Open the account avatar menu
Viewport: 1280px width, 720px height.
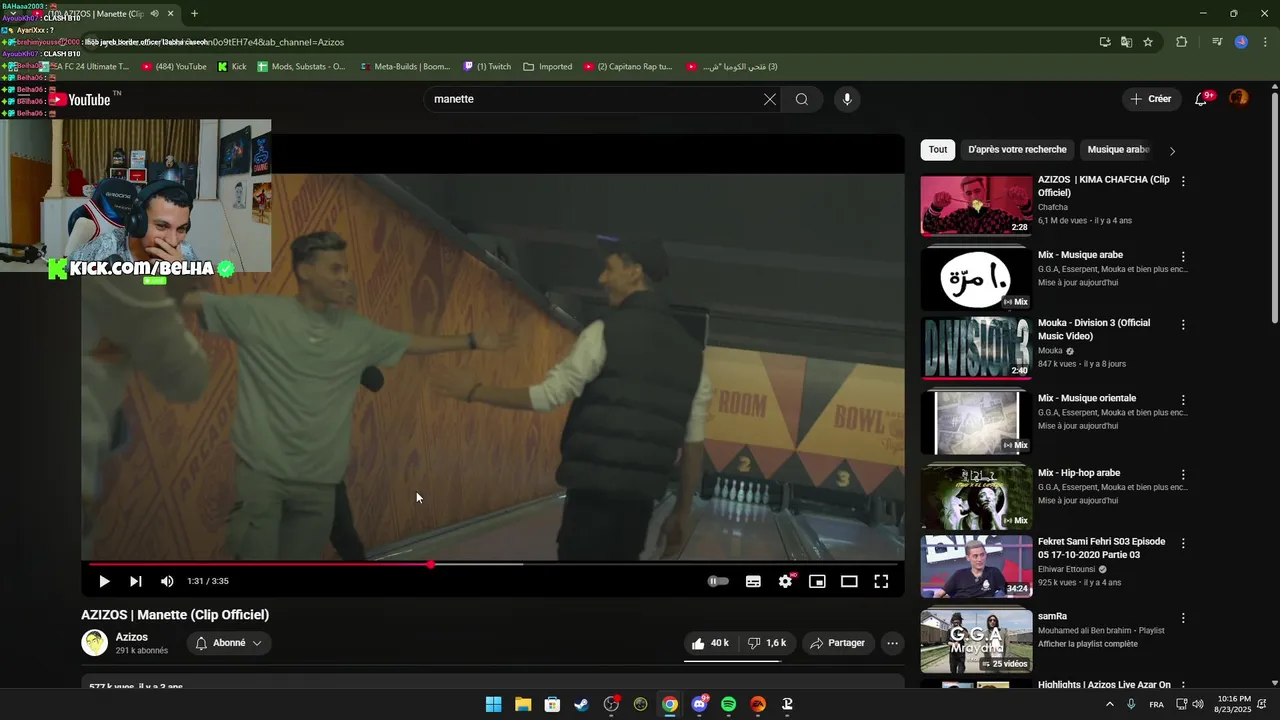tap(1239, 98)
